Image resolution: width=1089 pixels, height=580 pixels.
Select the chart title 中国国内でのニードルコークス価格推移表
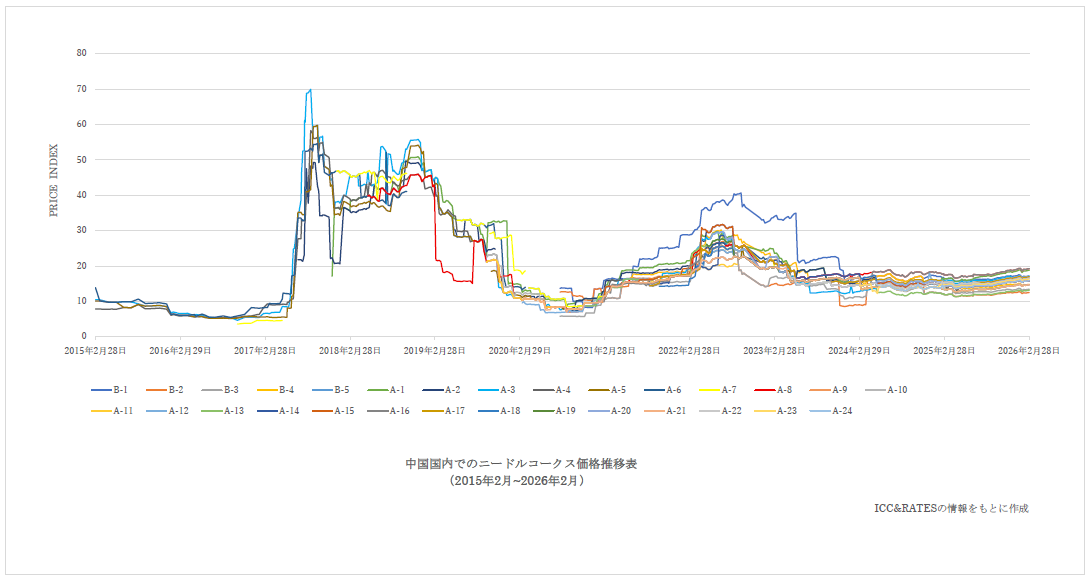click(521, 464)
